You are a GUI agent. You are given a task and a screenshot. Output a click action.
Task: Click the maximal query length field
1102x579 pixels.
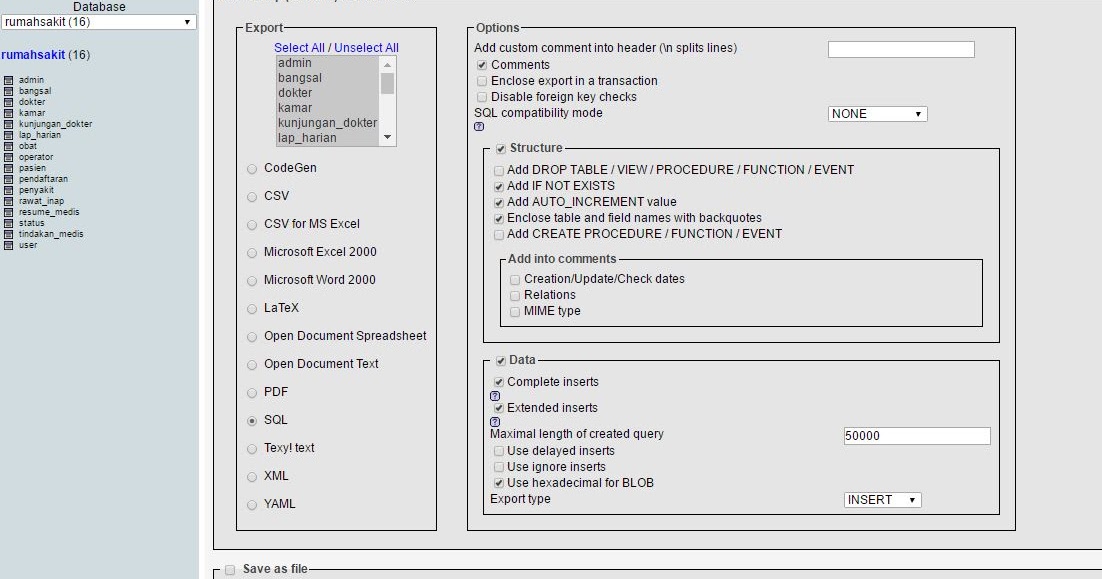[x=917, y=436]
